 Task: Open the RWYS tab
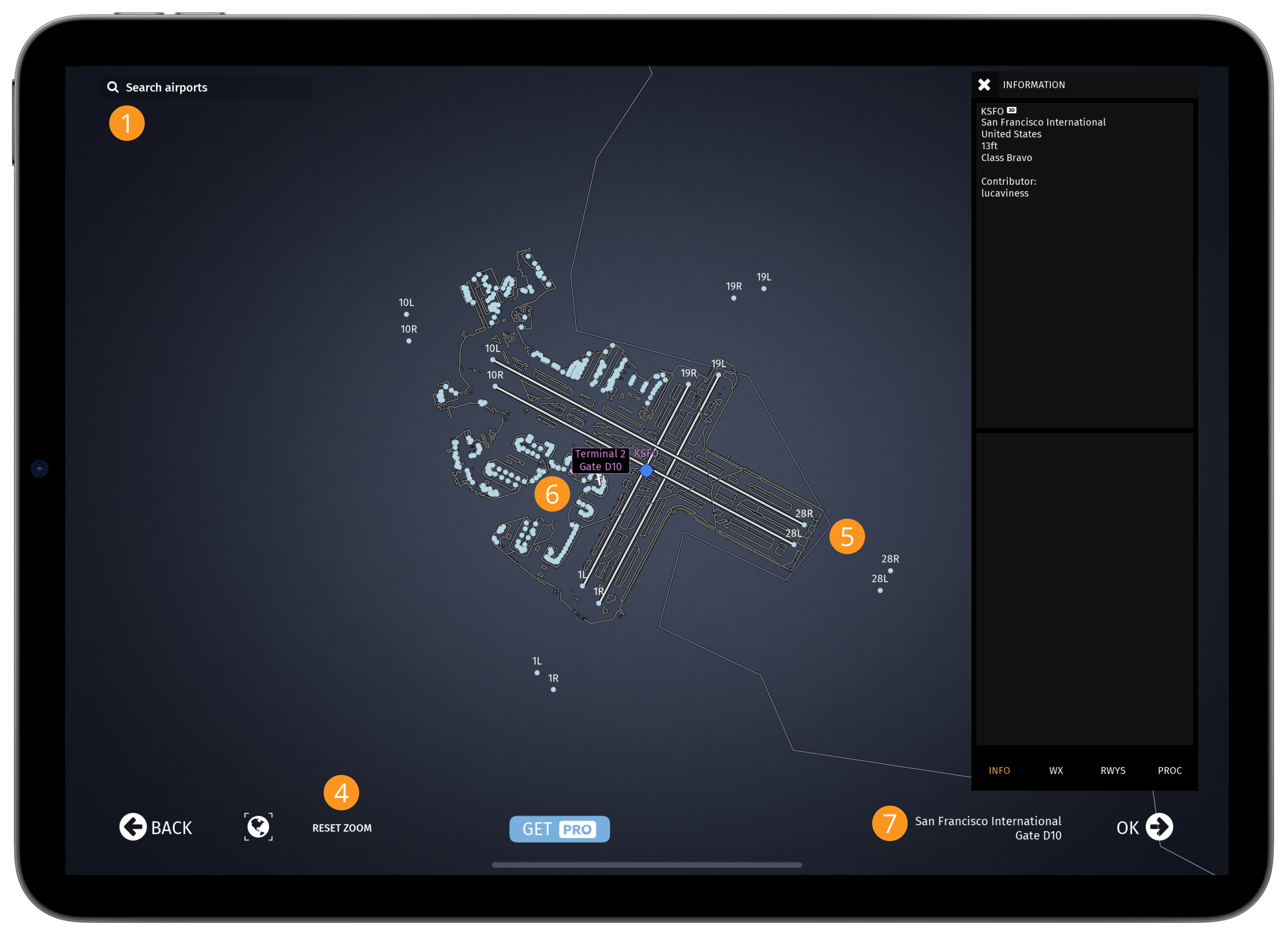[1113, 771]
